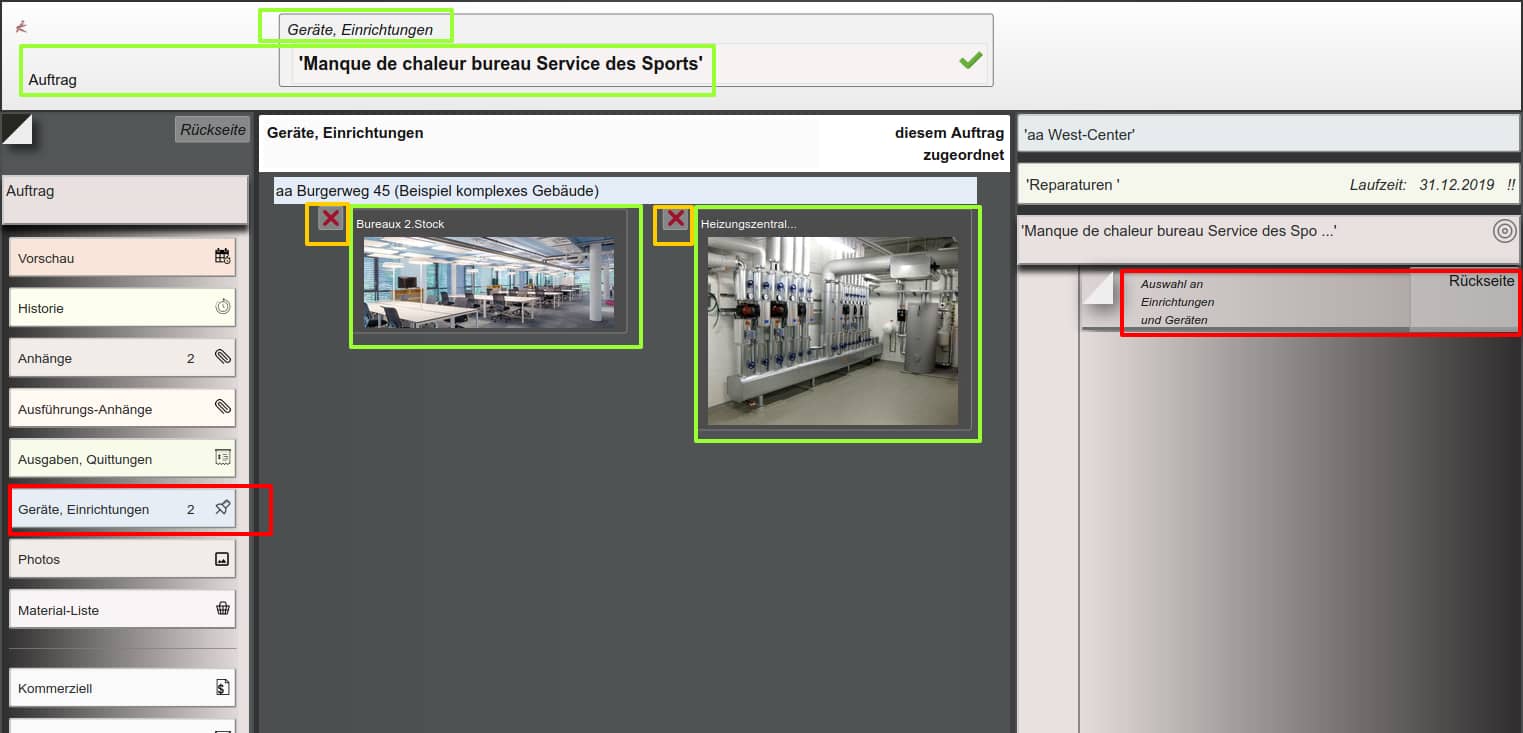Open the Heizungszentrale boiler room thumbnail
This screenshot has height=733, width=1523.
tap(832, 330)
